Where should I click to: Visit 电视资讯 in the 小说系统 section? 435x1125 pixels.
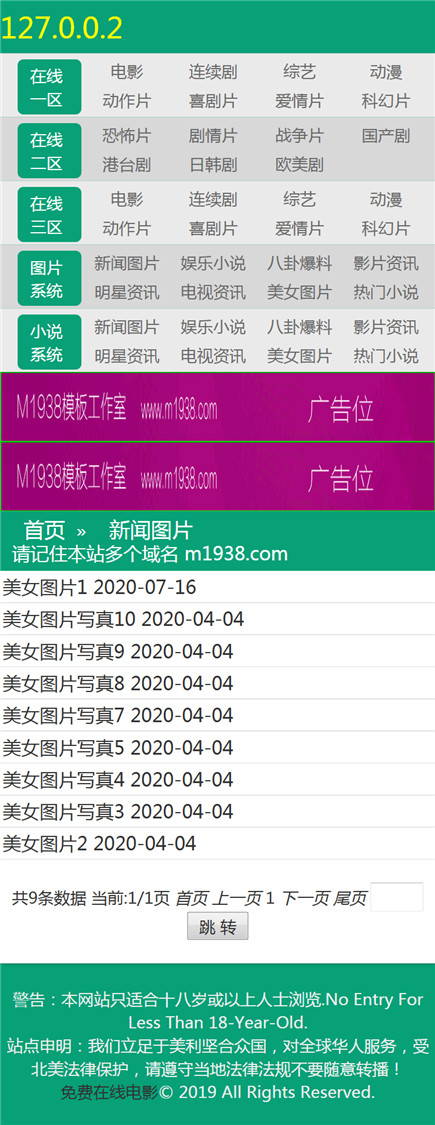[213, 357]
